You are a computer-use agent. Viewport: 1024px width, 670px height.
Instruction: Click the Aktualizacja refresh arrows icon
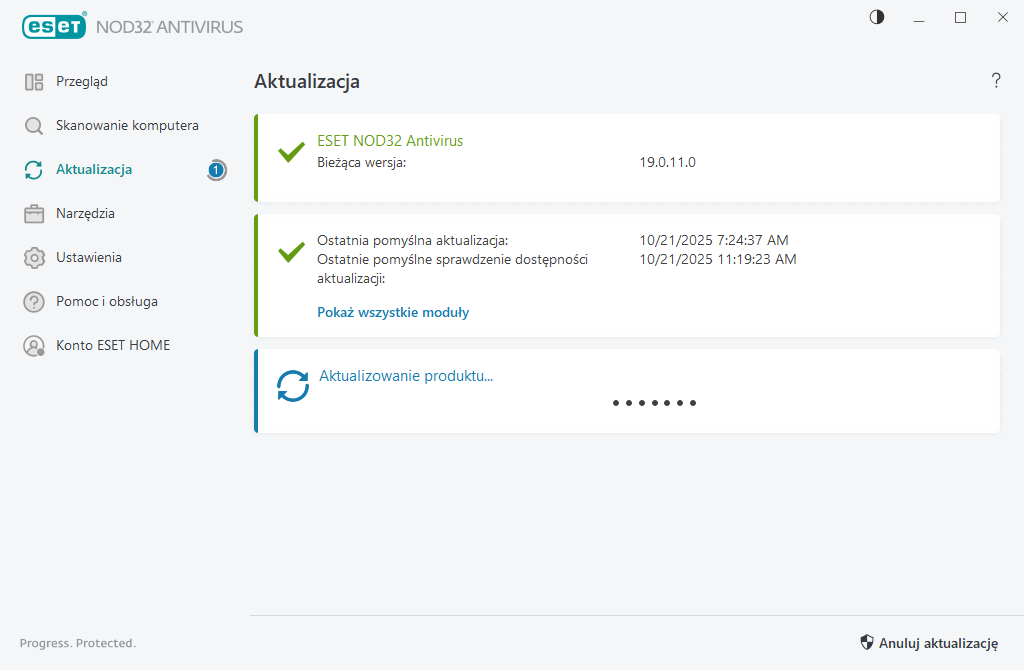pyautogui.click(x=34, y=170)
